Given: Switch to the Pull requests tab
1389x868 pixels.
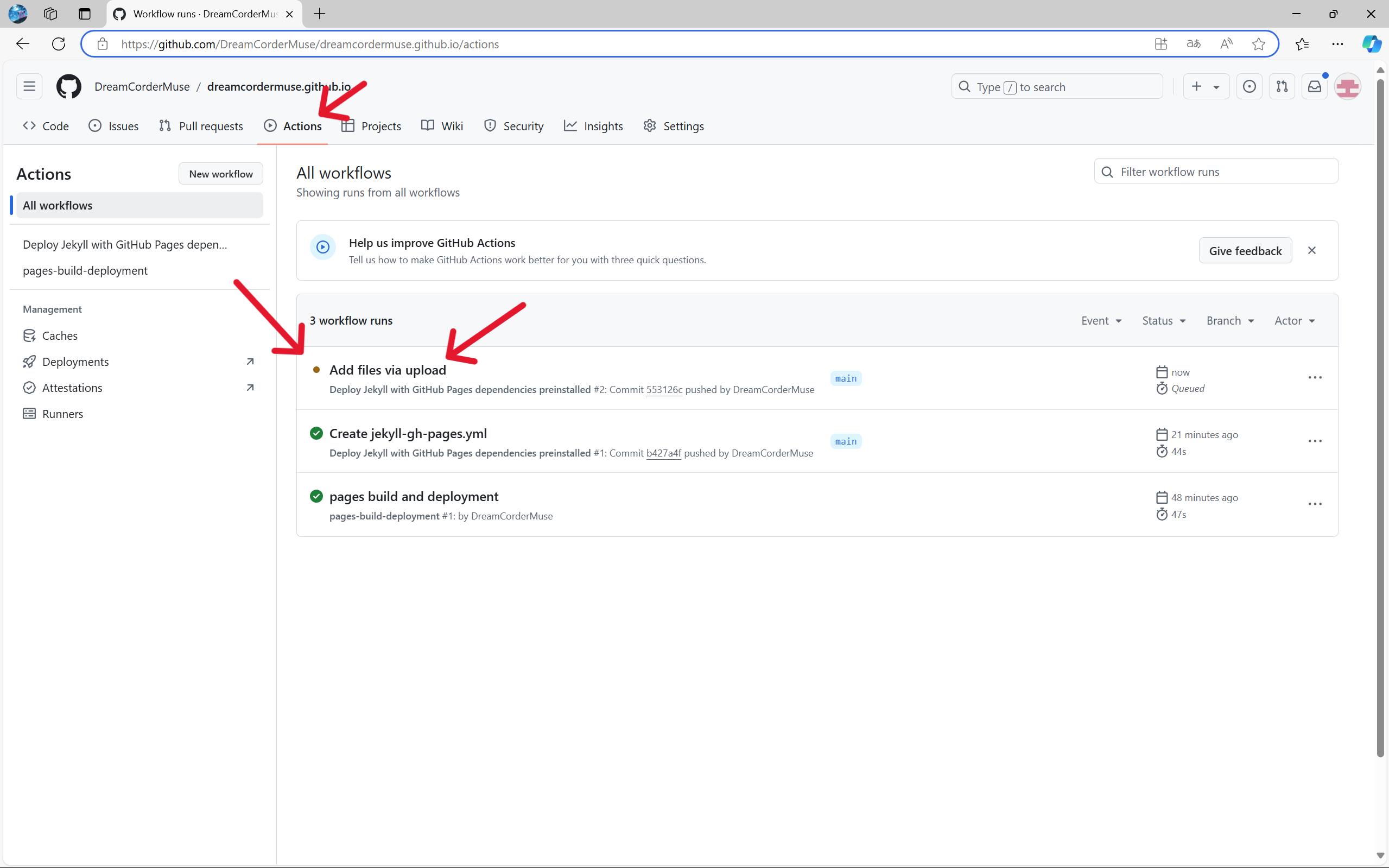Looking at the screenshot, I should pyautogui.click(x=201, y=126).
